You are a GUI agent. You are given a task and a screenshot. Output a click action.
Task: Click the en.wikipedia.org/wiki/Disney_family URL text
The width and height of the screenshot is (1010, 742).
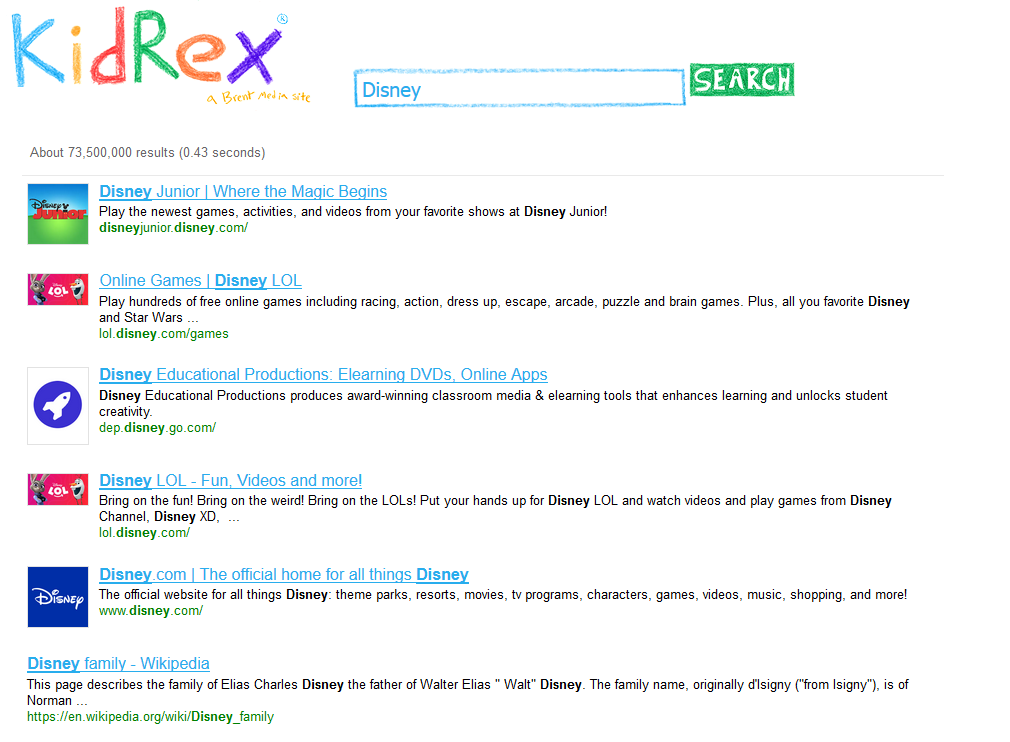point(150,717)
